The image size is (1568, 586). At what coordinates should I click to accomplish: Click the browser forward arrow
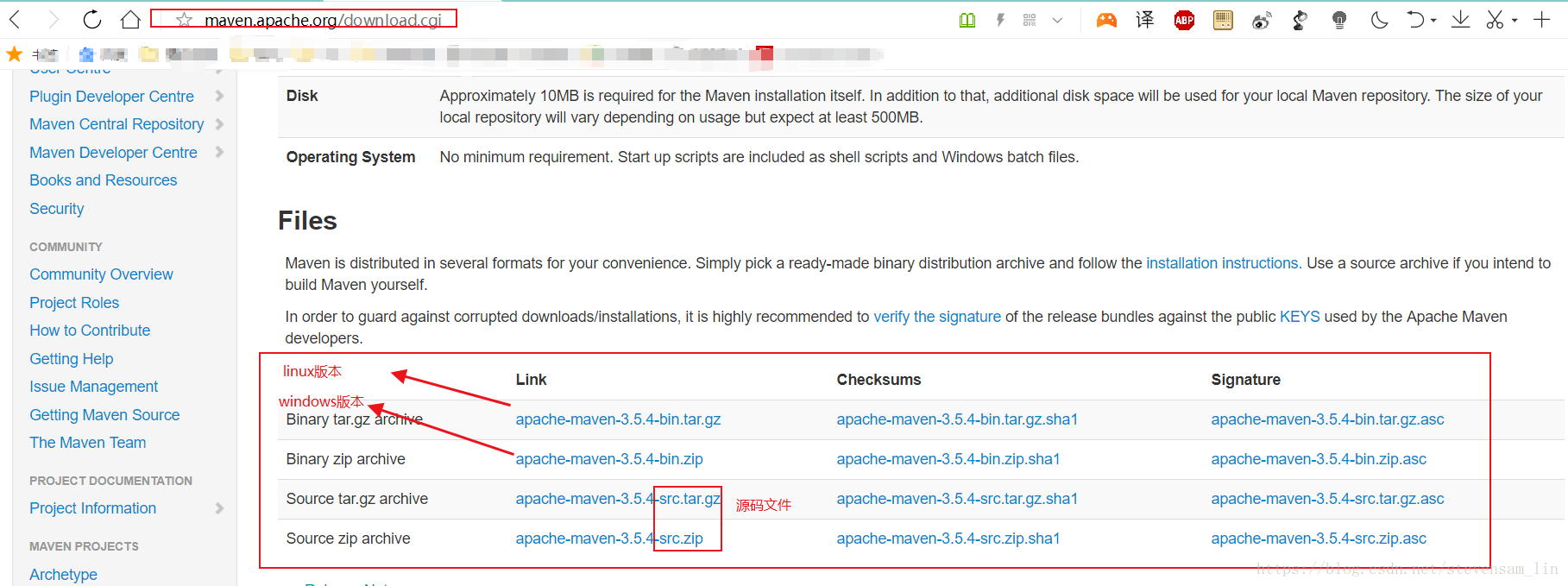point(54,19)
